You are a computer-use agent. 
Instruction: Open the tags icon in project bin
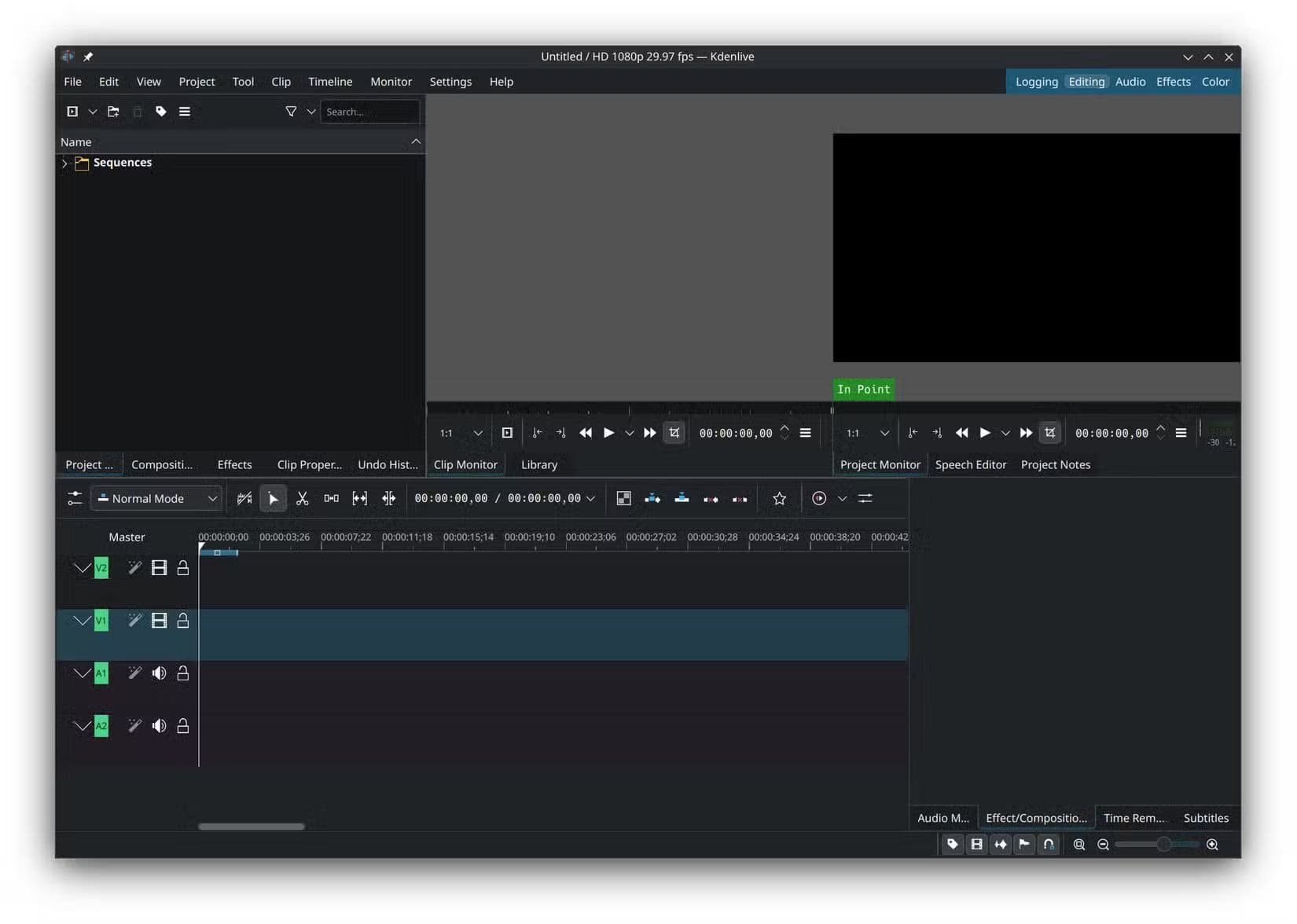[x=161, y=112]
